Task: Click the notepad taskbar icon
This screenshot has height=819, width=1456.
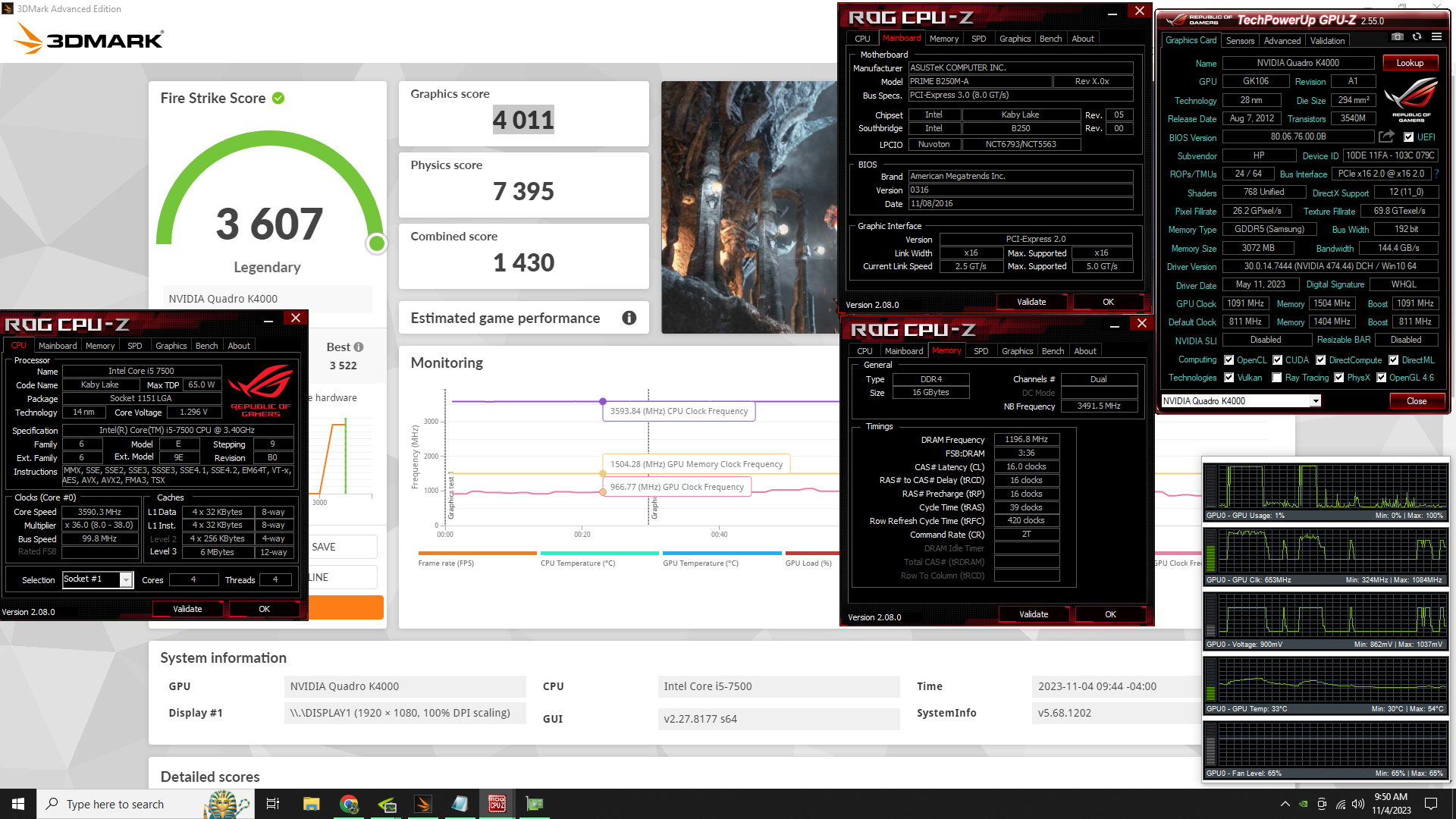Action: [460, 804]
